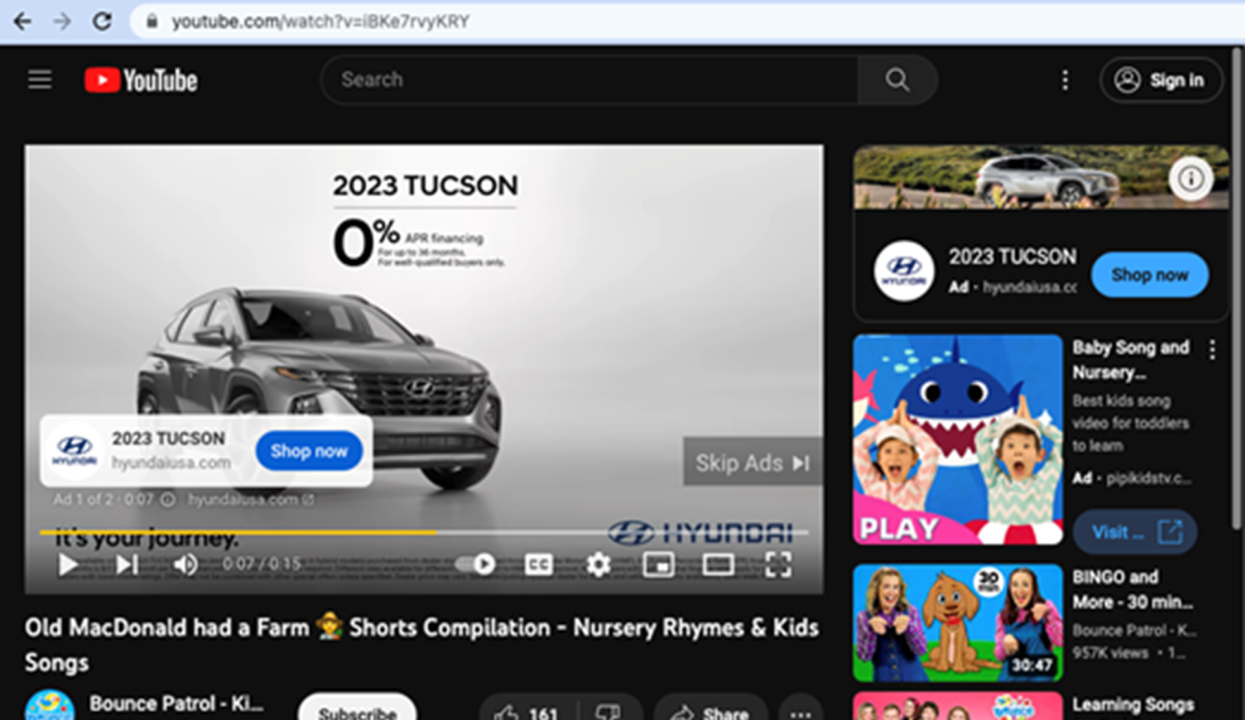Screen dimensions: 1245x720
Task: Click the Sign in button
Action: (1161, 80)
